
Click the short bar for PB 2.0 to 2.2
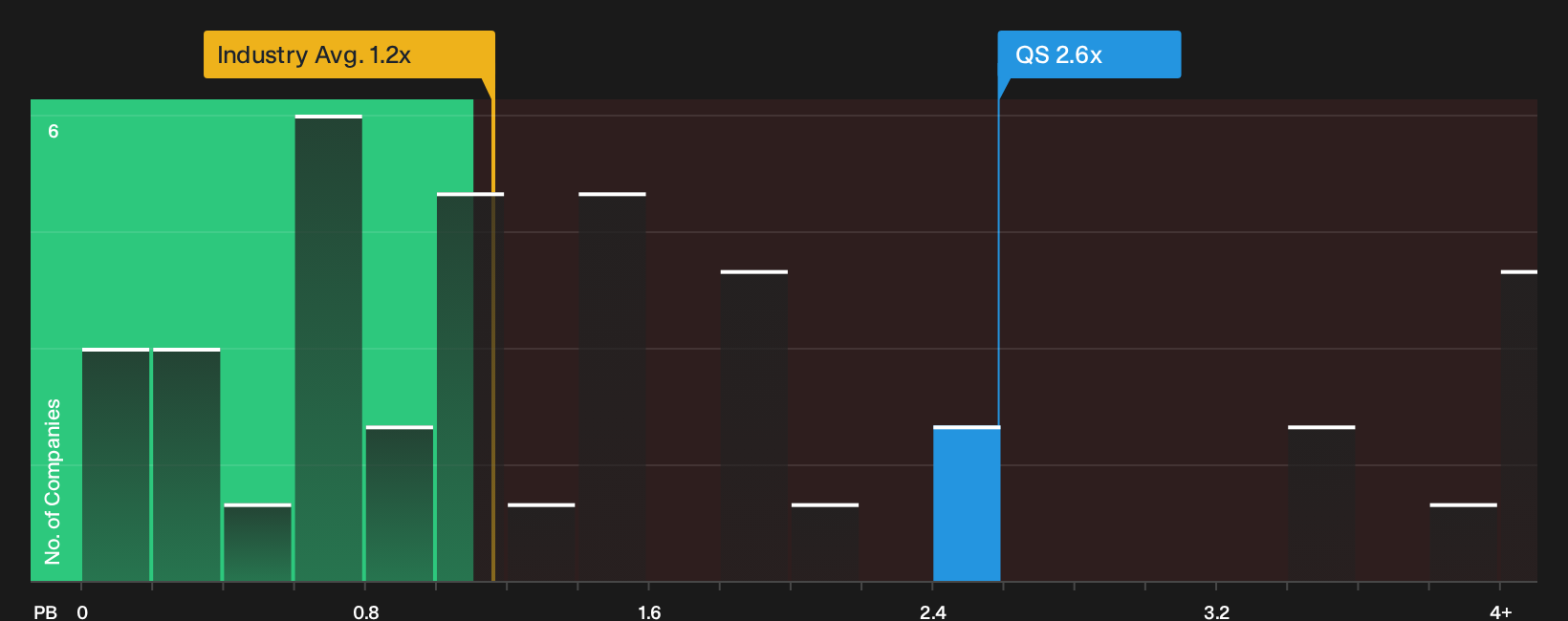tap(825, 543)
